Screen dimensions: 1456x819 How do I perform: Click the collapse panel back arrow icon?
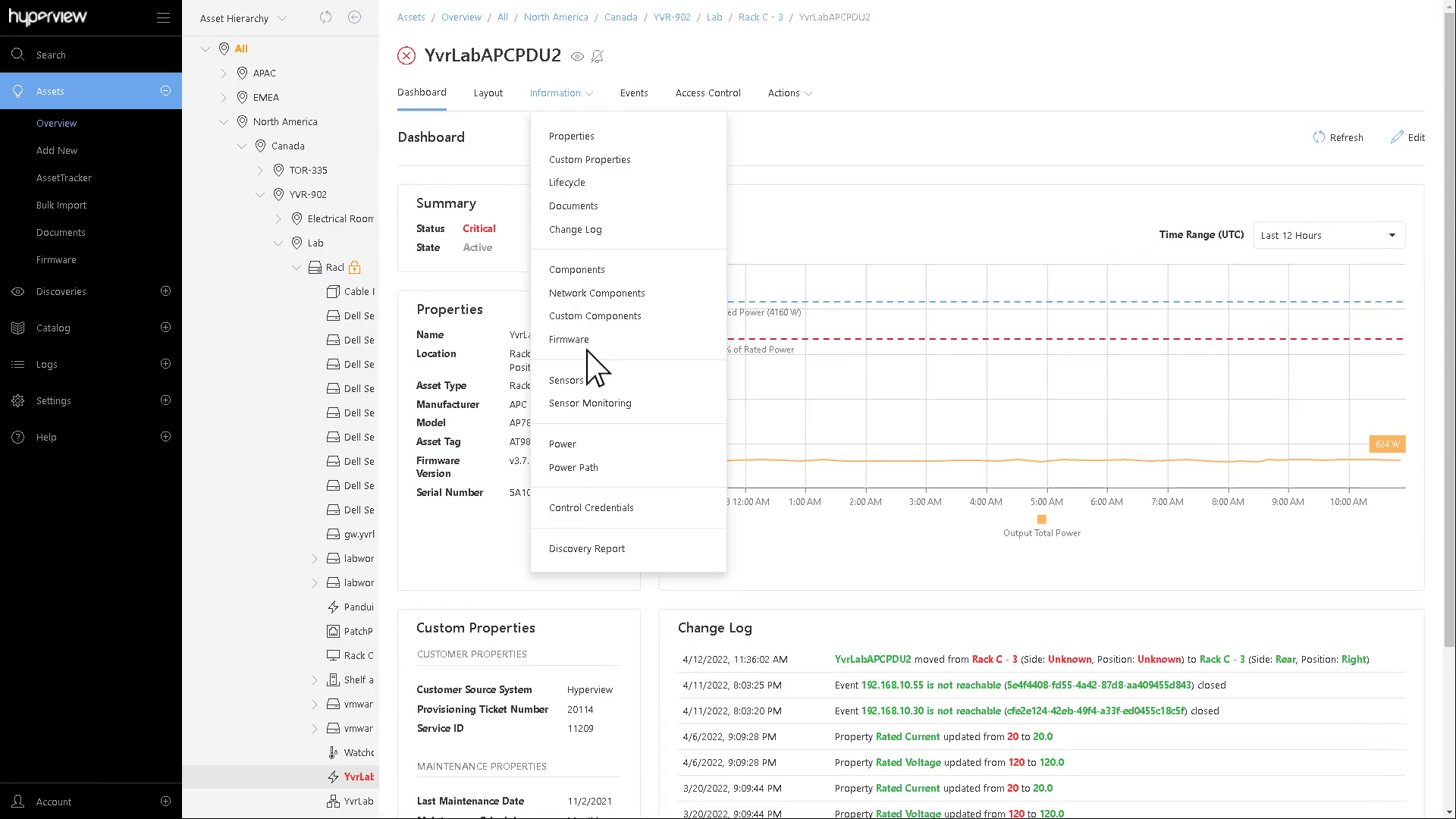[x=354, y=17]
